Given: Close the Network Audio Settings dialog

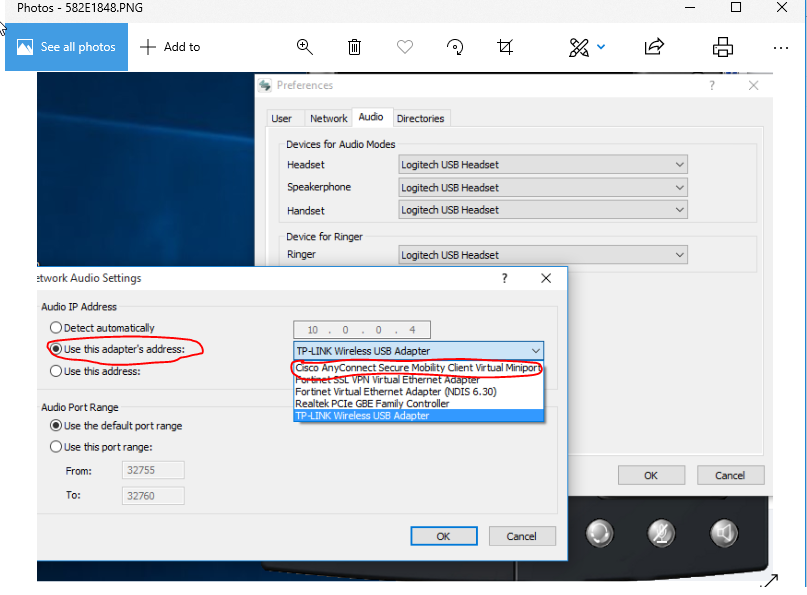Looking at the screenshot, I should 546,278.
